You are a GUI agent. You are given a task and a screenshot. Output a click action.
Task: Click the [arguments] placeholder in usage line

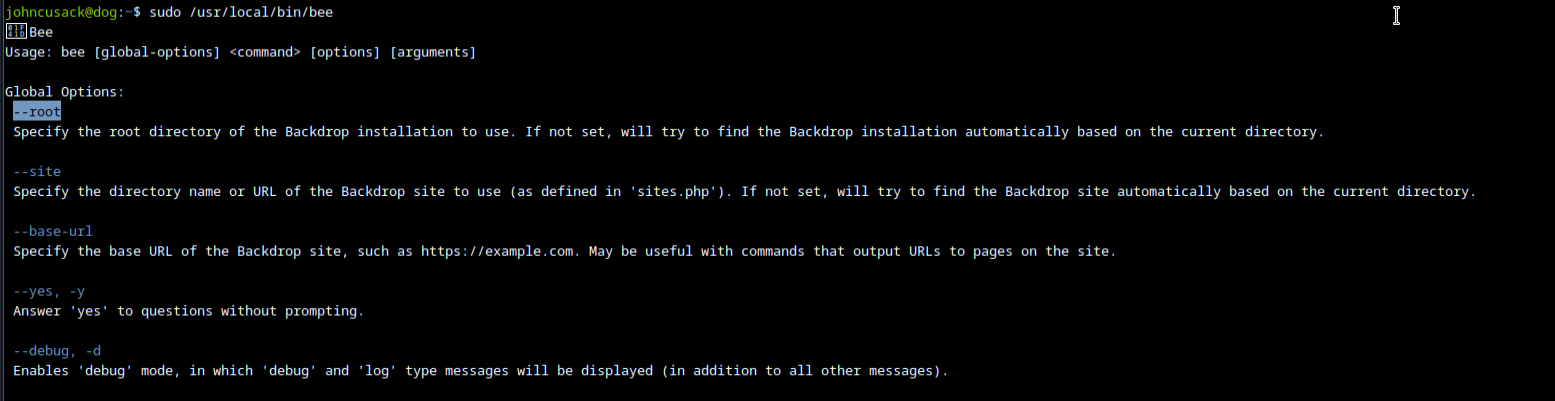(x=435, y=52)
